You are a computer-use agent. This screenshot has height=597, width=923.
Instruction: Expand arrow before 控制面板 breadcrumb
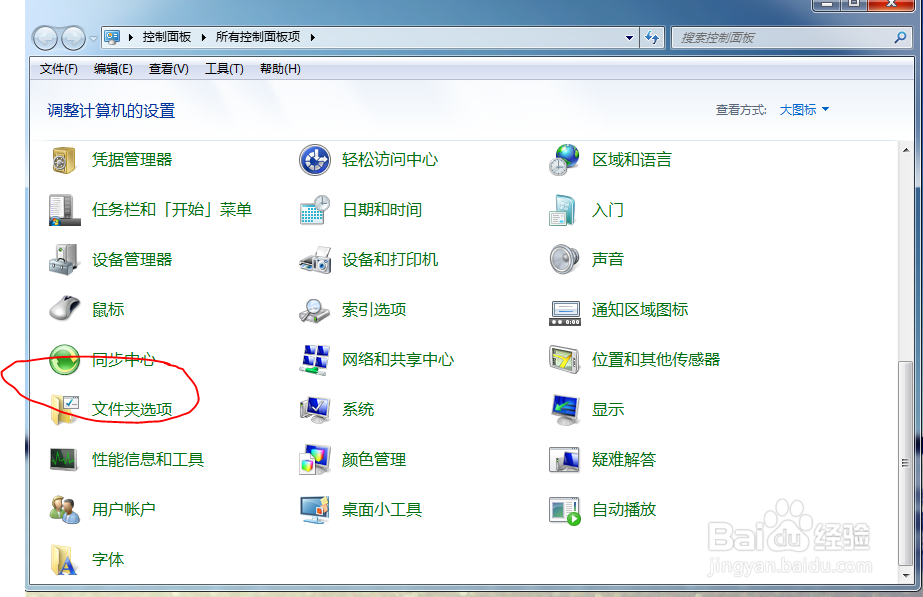coord(131,38)
